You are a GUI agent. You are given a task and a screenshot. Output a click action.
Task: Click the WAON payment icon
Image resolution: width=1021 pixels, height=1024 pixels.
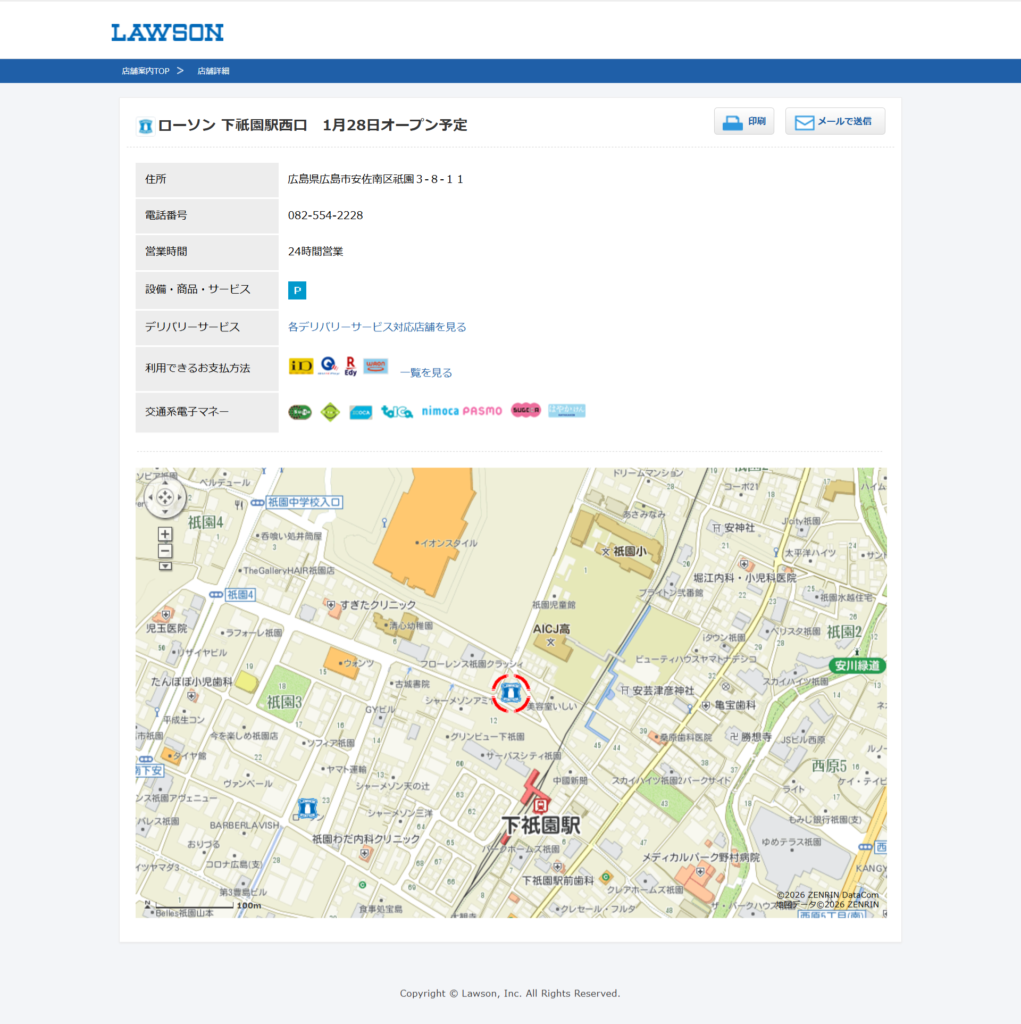[x=375, y=366]
